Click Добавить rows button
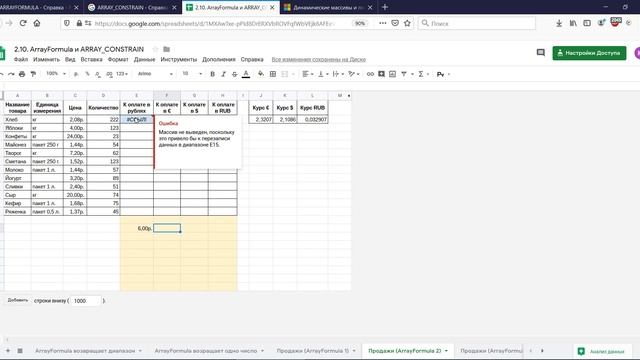 click(18, 300)
